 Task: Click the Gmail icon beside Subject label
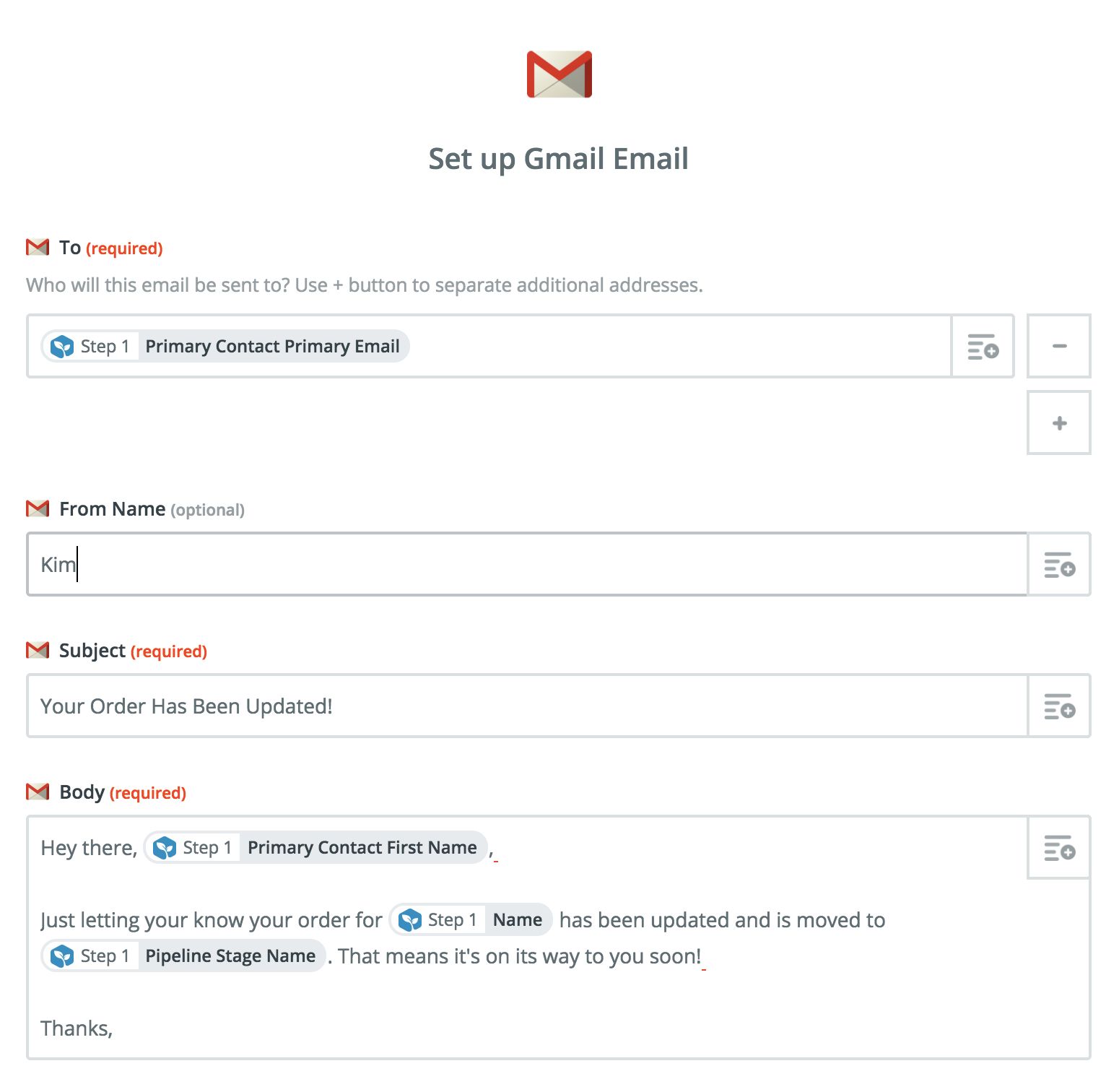(x=38, y=651)
